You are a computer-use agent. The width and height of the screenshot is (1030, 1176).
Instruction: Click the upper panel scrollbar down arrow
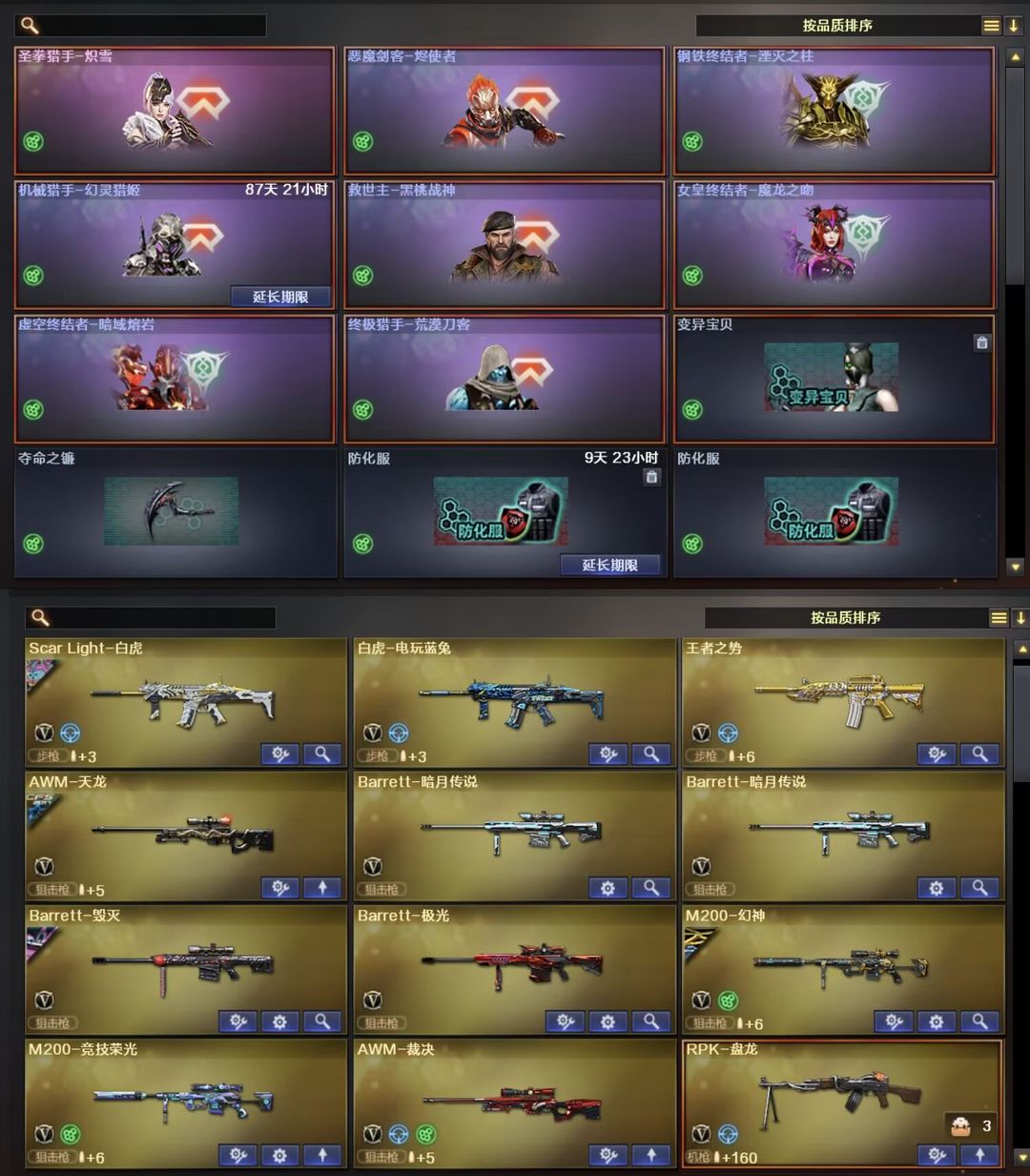(x=1015, y=567)
